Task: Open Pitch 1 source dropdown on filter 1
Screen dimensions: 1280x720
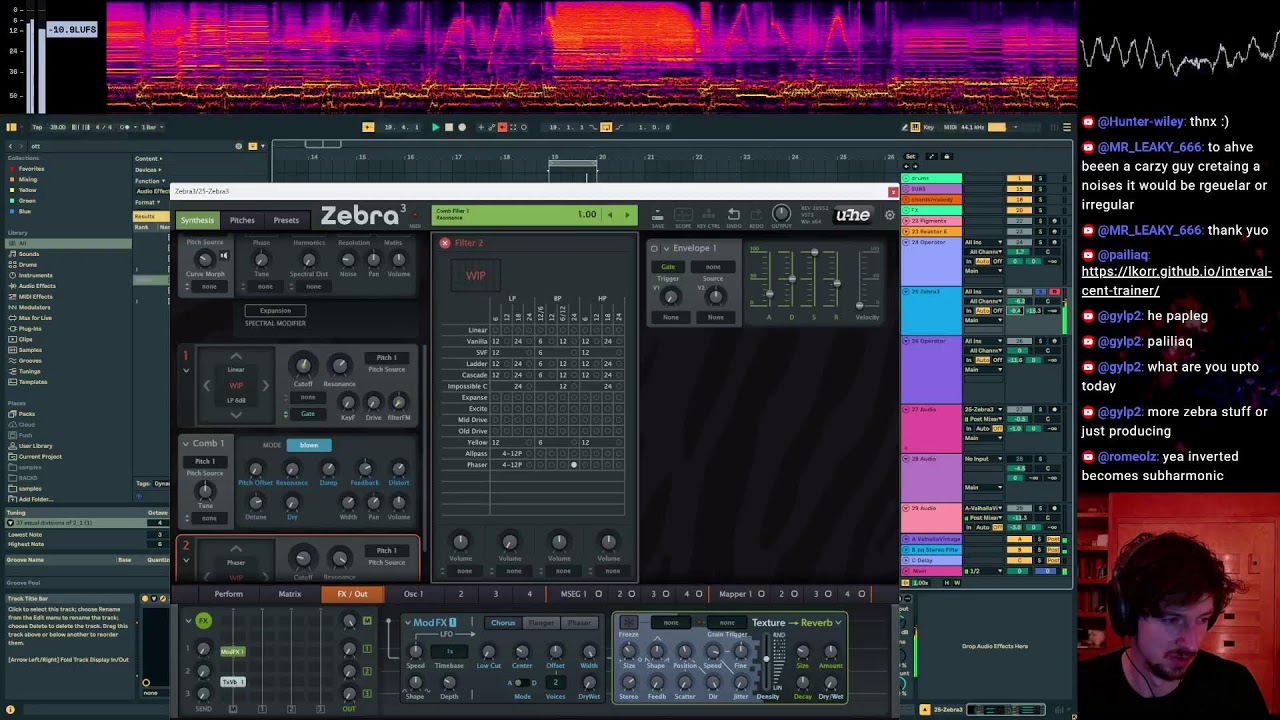Action: pyautogui.click(x=386, y=358)
